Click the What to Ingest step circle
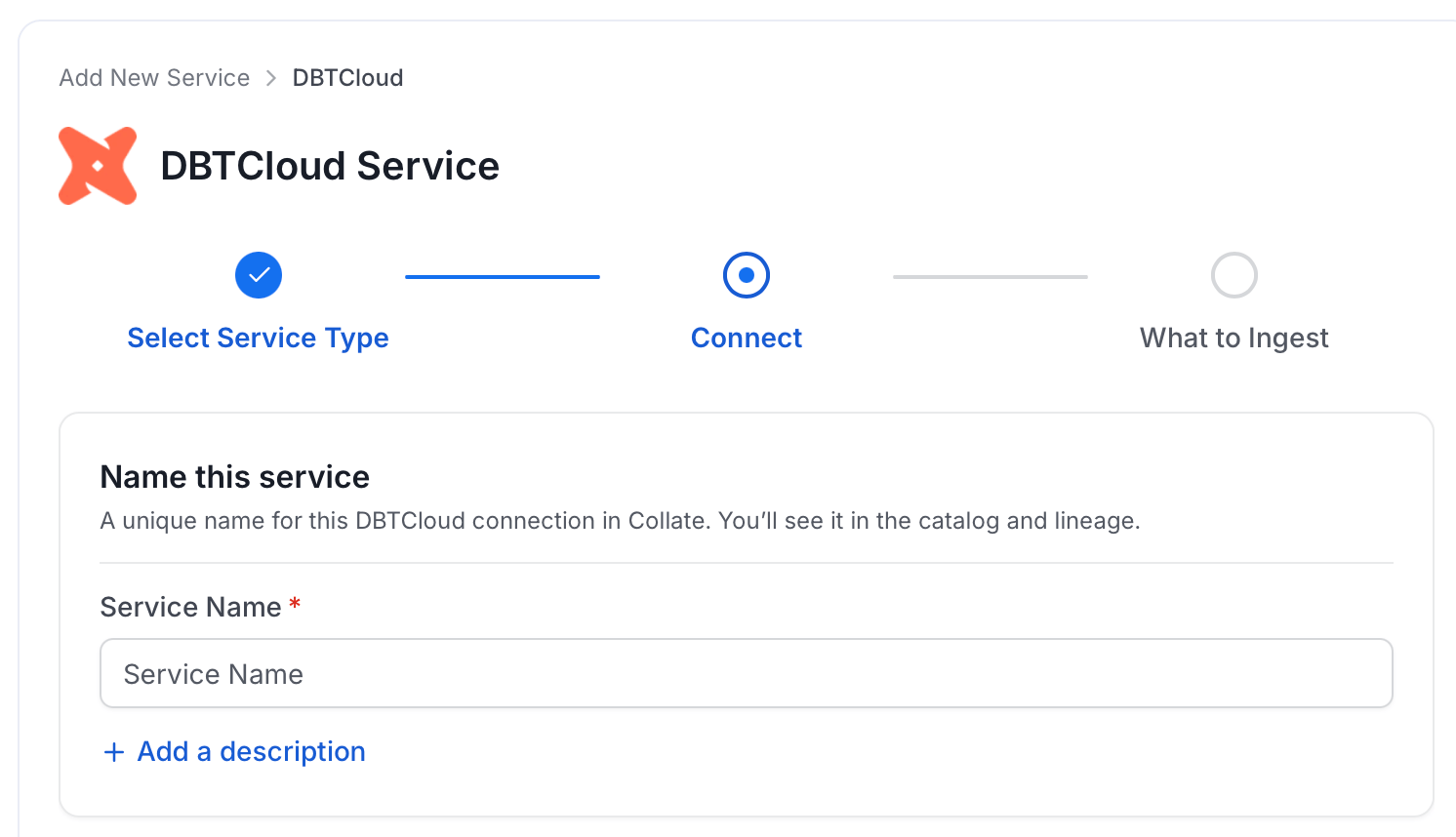The image size is (1456, 837). click(1234, 275)
